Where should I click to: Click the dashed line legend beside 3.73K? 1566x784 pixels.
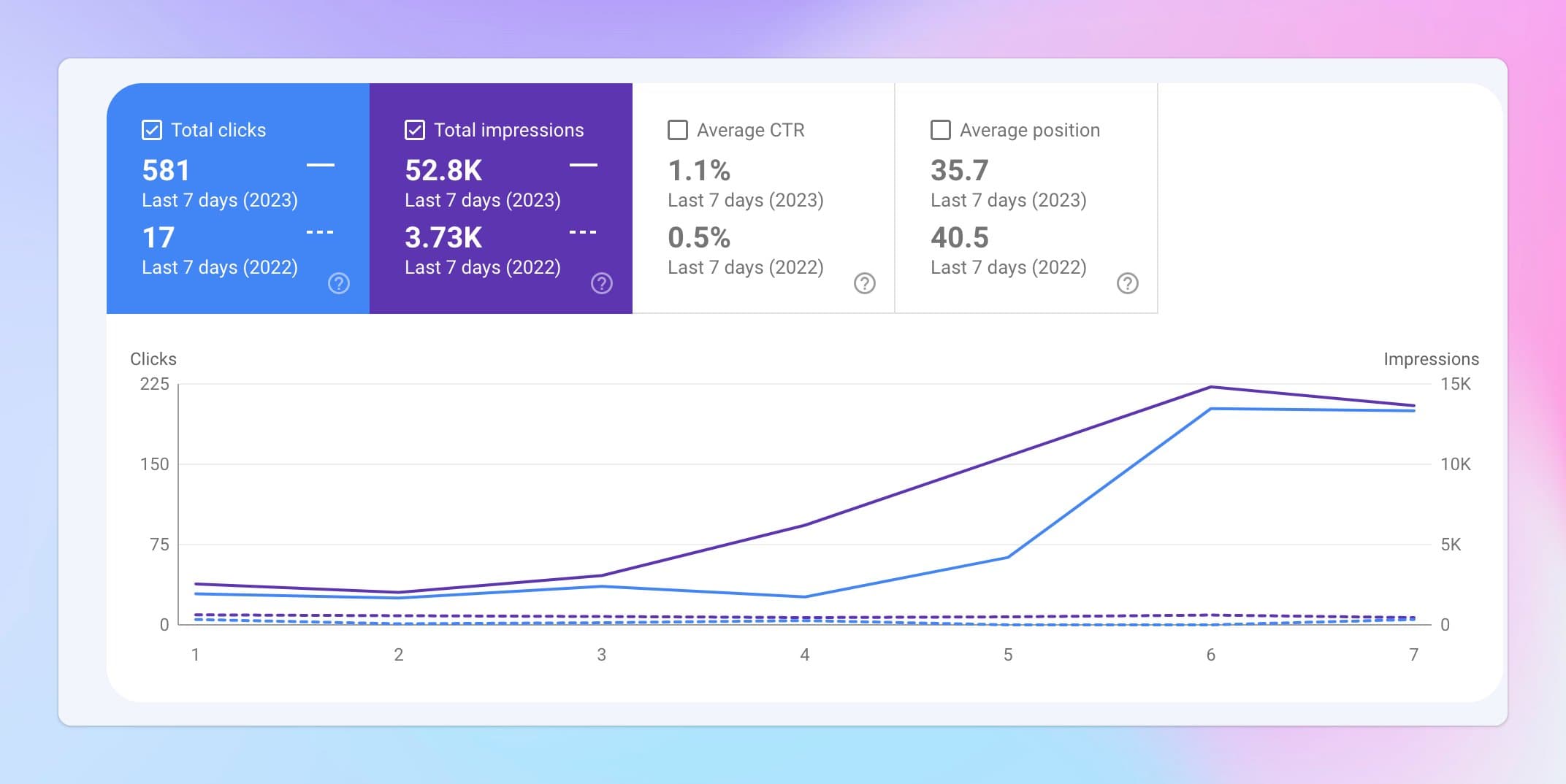pos(583,231)
